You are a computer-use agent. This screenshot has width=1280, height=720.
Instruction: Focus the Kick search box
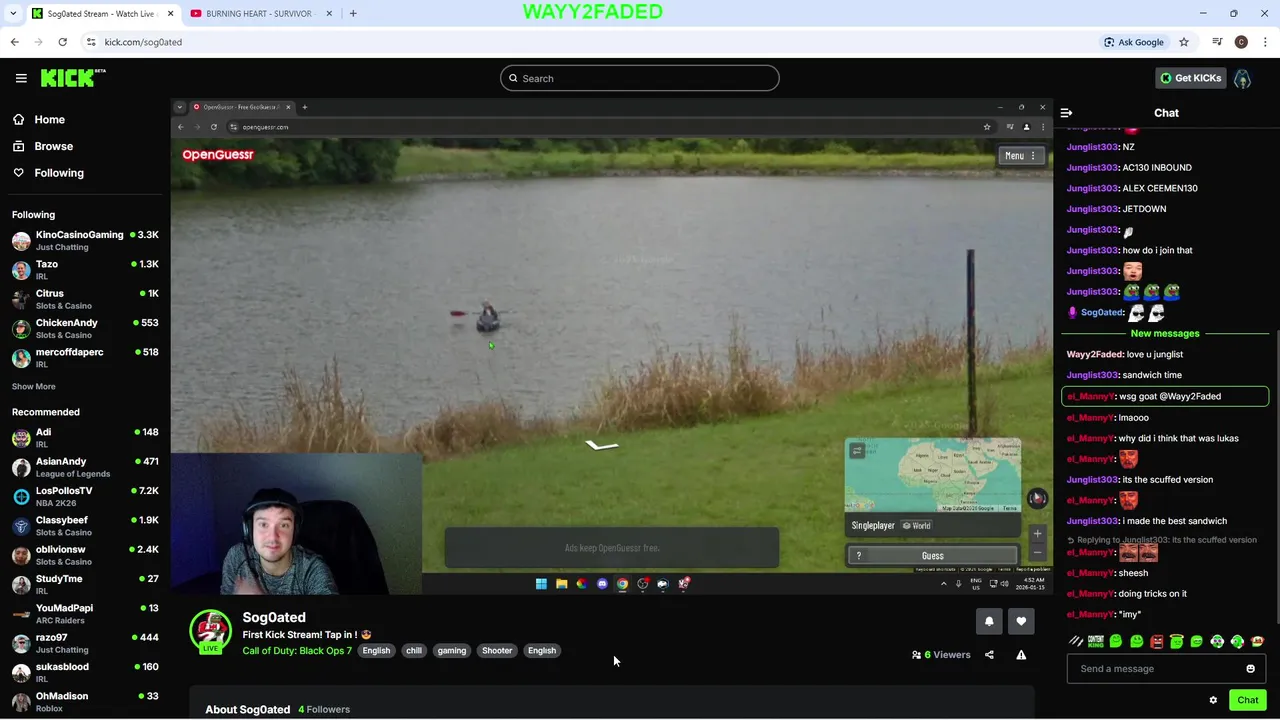coord(639,78)
